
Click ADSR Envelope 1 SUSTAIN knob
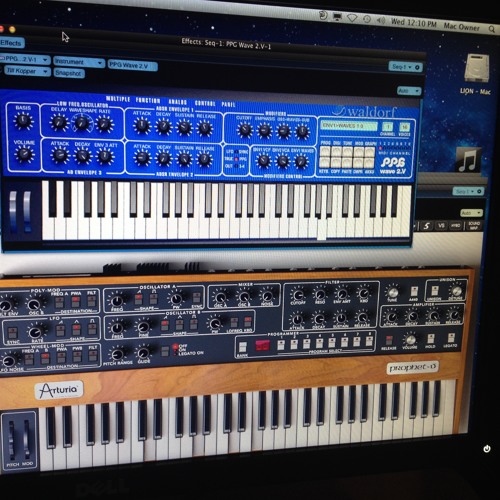[184, 128]
